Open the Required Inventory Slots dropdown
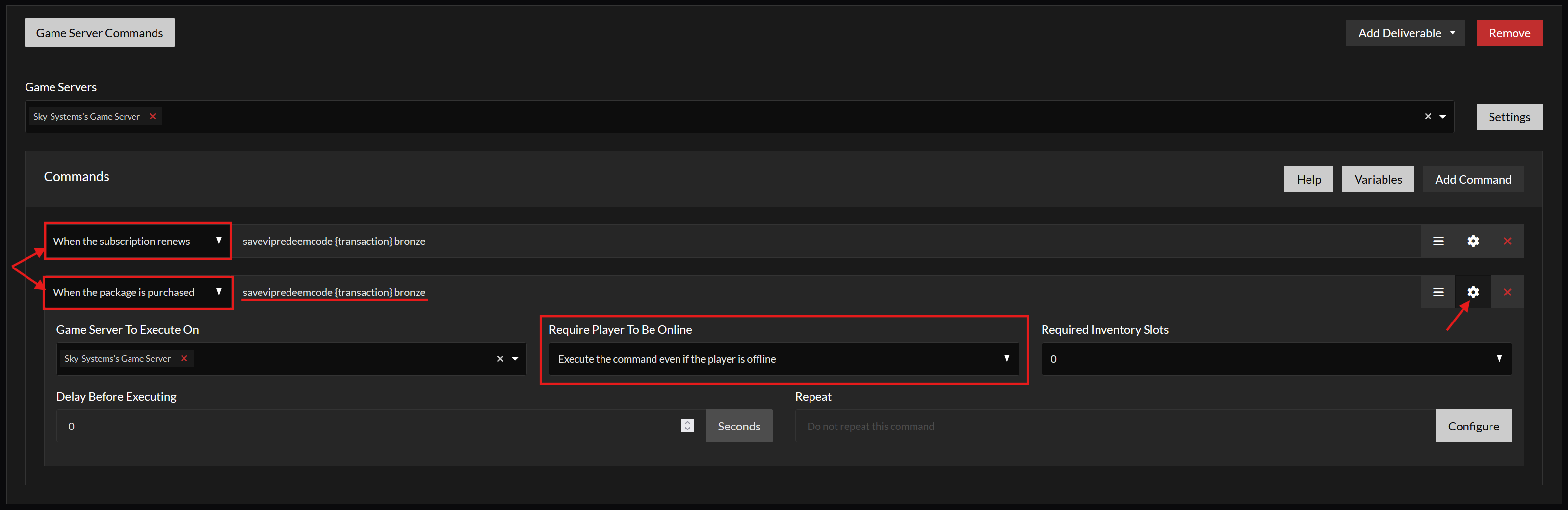 1276,359
